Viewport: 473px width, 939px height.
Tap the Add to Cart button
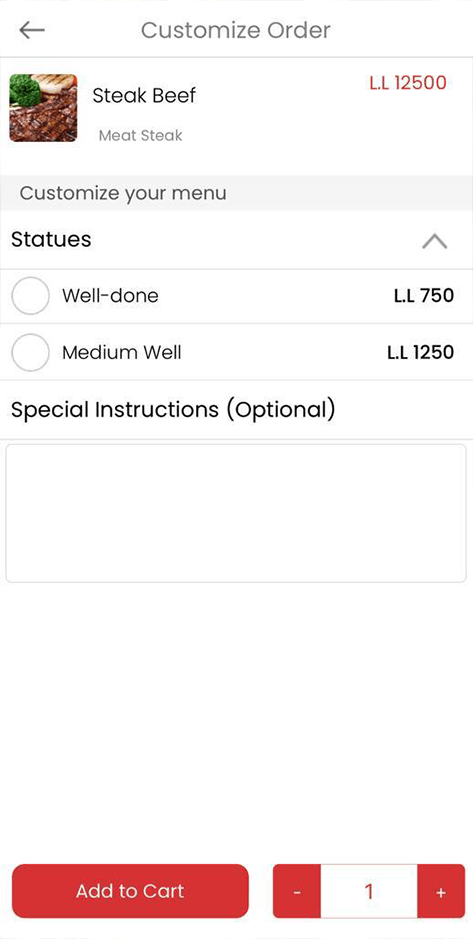pos(130,891)
